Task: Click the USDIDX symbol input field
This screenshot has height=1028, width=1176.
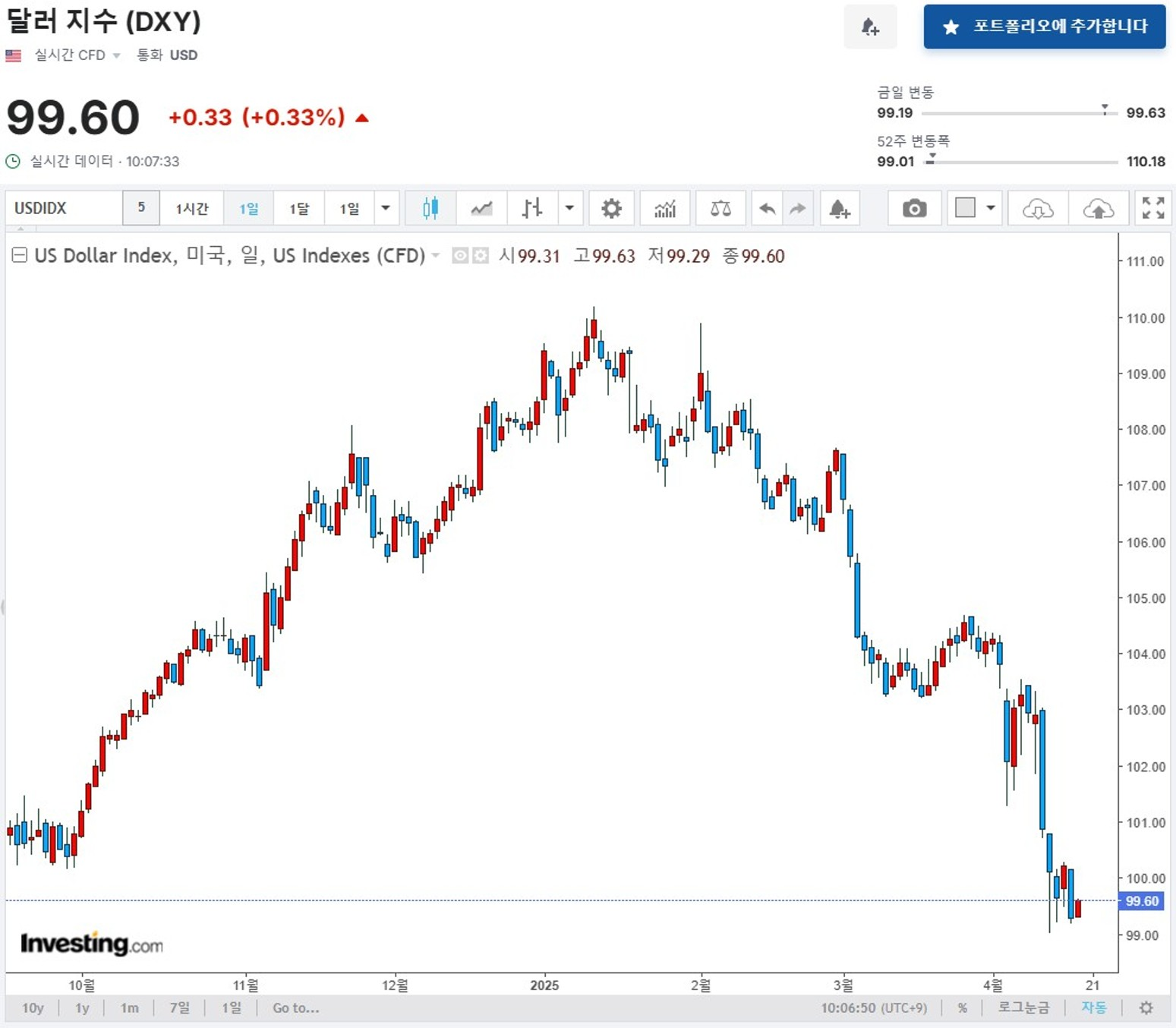Action: point(65,208)
